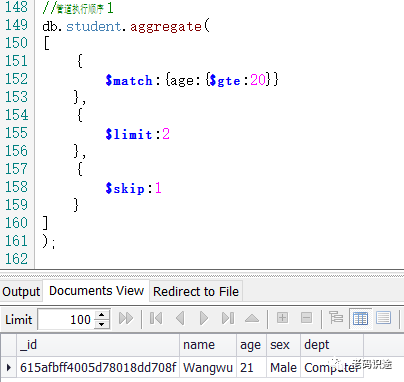
Task: Click the up triangle icon in toolbar
Action: click(x=252, y=319)
